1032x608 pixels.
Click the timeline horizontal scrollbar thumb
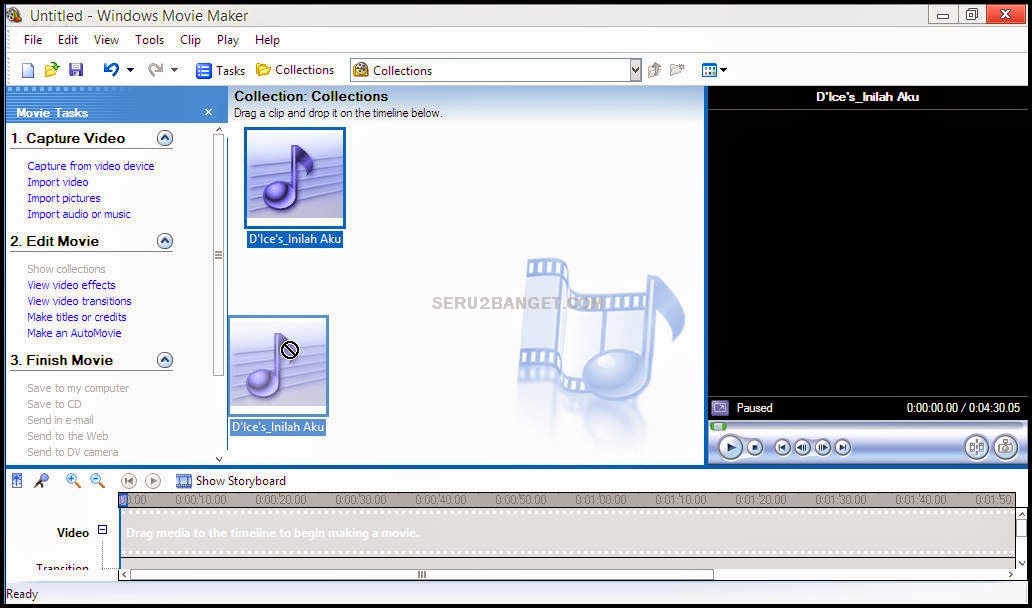tap(422, 574)
